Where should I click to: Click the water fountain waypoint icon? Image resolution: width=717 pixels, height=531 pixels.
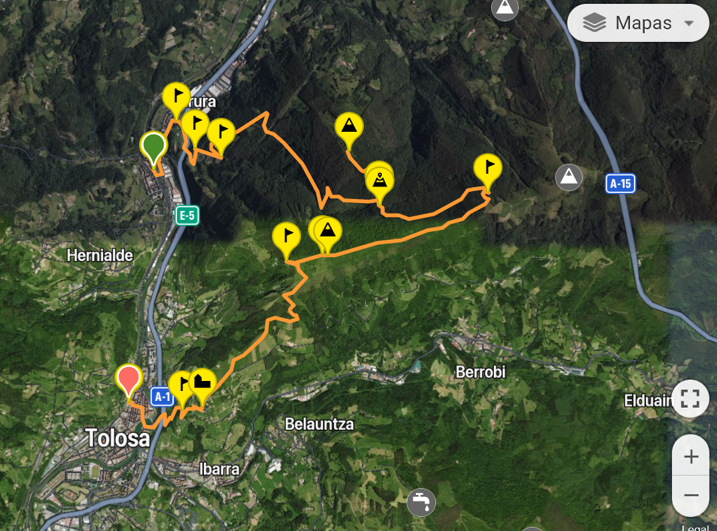click(x=421, y=502)
